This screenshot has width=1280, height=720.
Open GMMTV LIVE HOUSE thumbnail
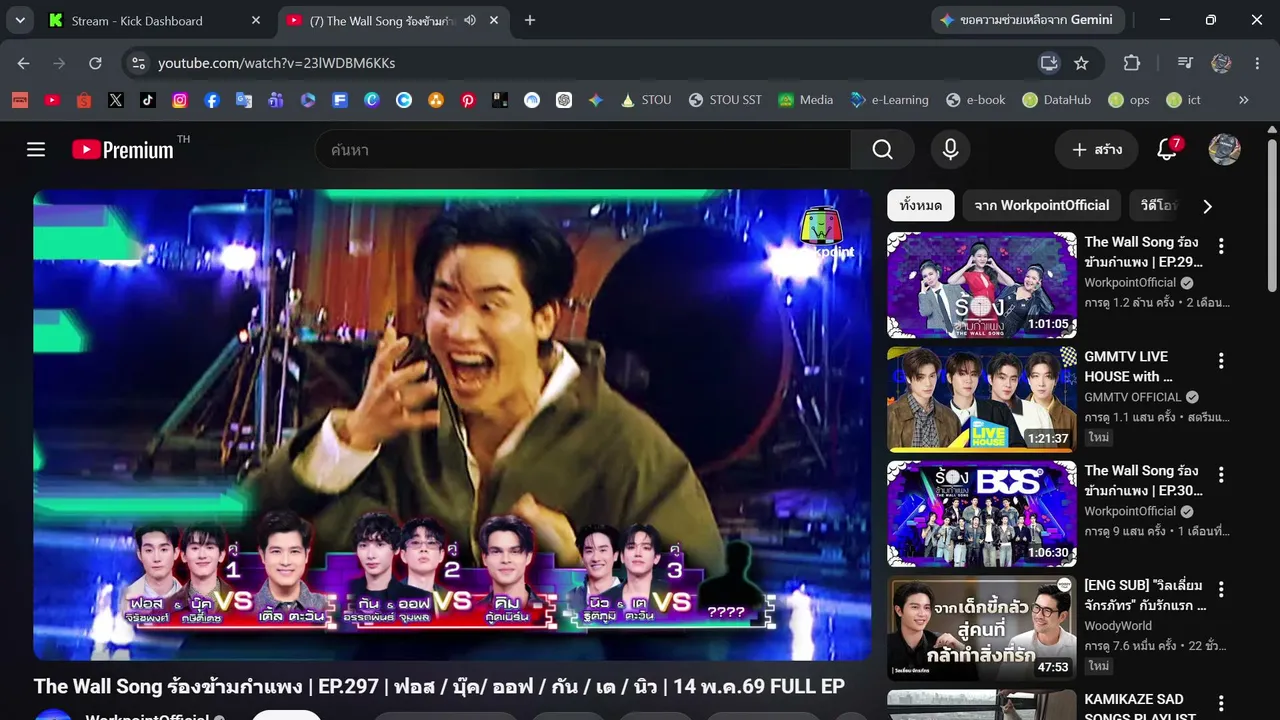[982, 400]
